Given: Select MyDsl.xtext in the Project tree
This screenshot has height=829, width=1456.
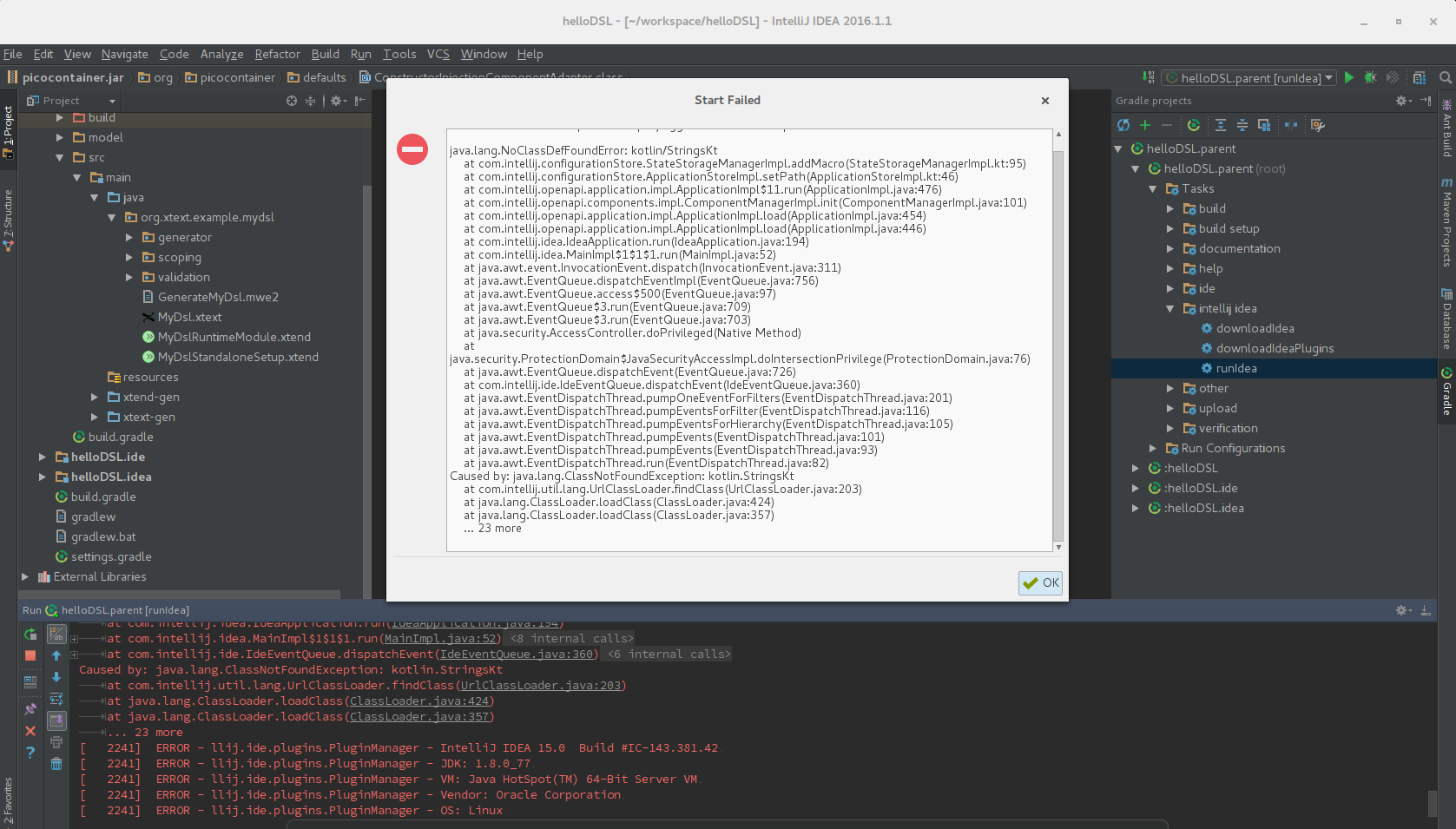Looking at the screenshot, I should [189, 317].
